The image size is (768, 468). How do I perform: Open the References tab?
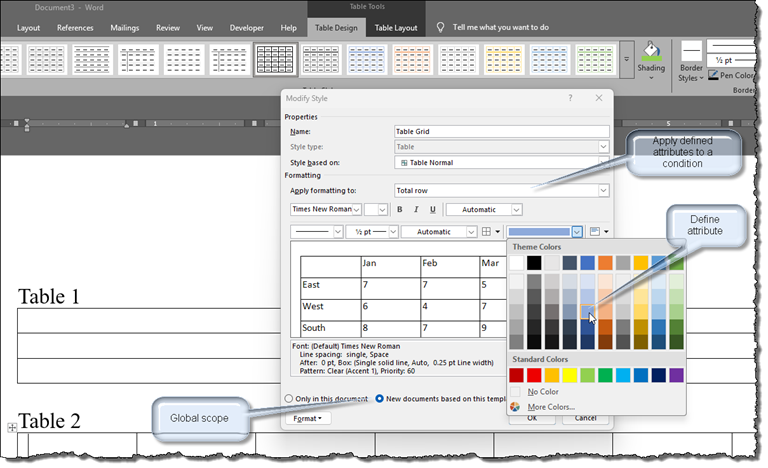pyautogui.click(x=75, y=28)
